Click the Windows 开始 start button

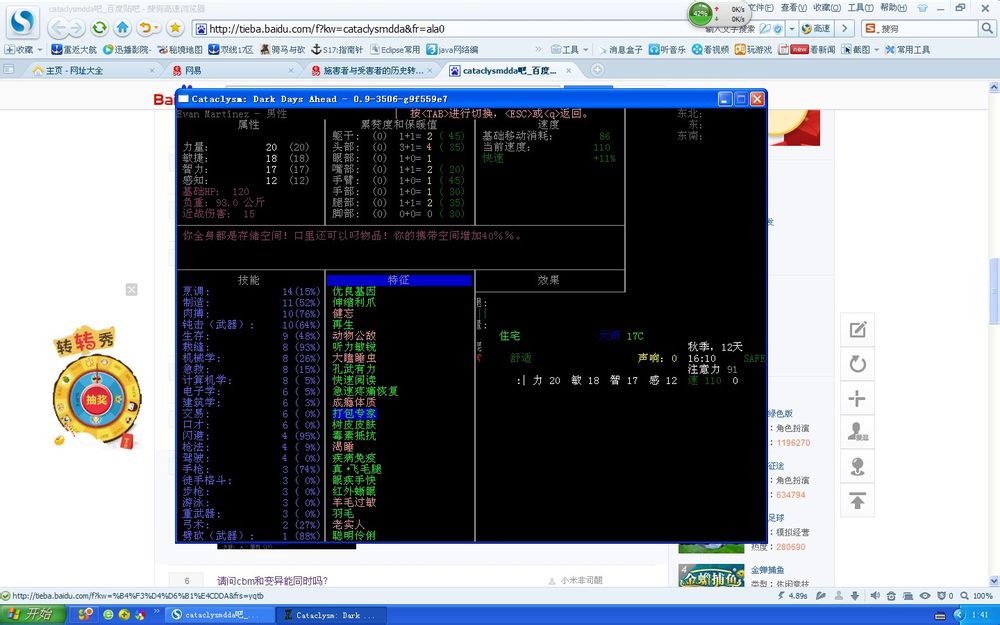(33, 615)
